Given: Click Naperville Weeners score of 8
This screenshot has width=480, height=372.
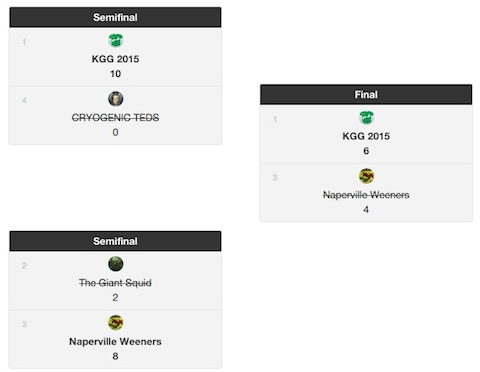Looking at the screenshot, I should coord(115,356).
